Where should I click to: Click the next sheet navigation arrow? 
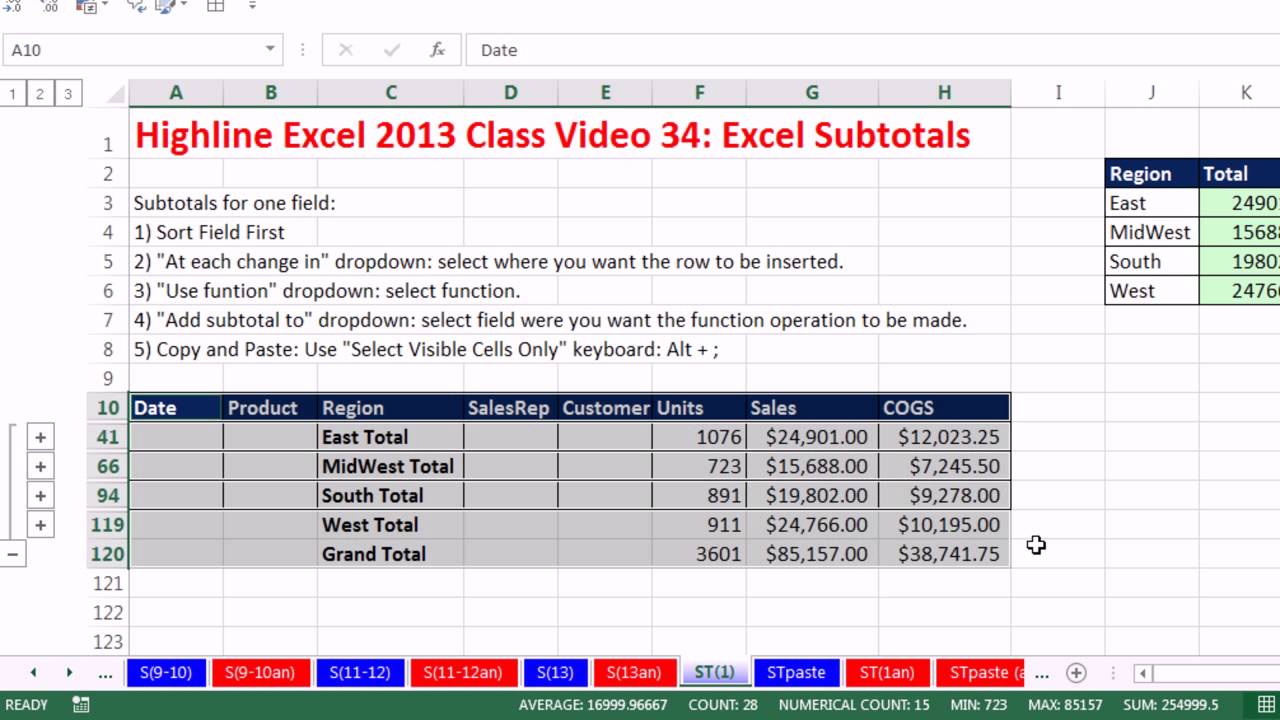(69, 673)
